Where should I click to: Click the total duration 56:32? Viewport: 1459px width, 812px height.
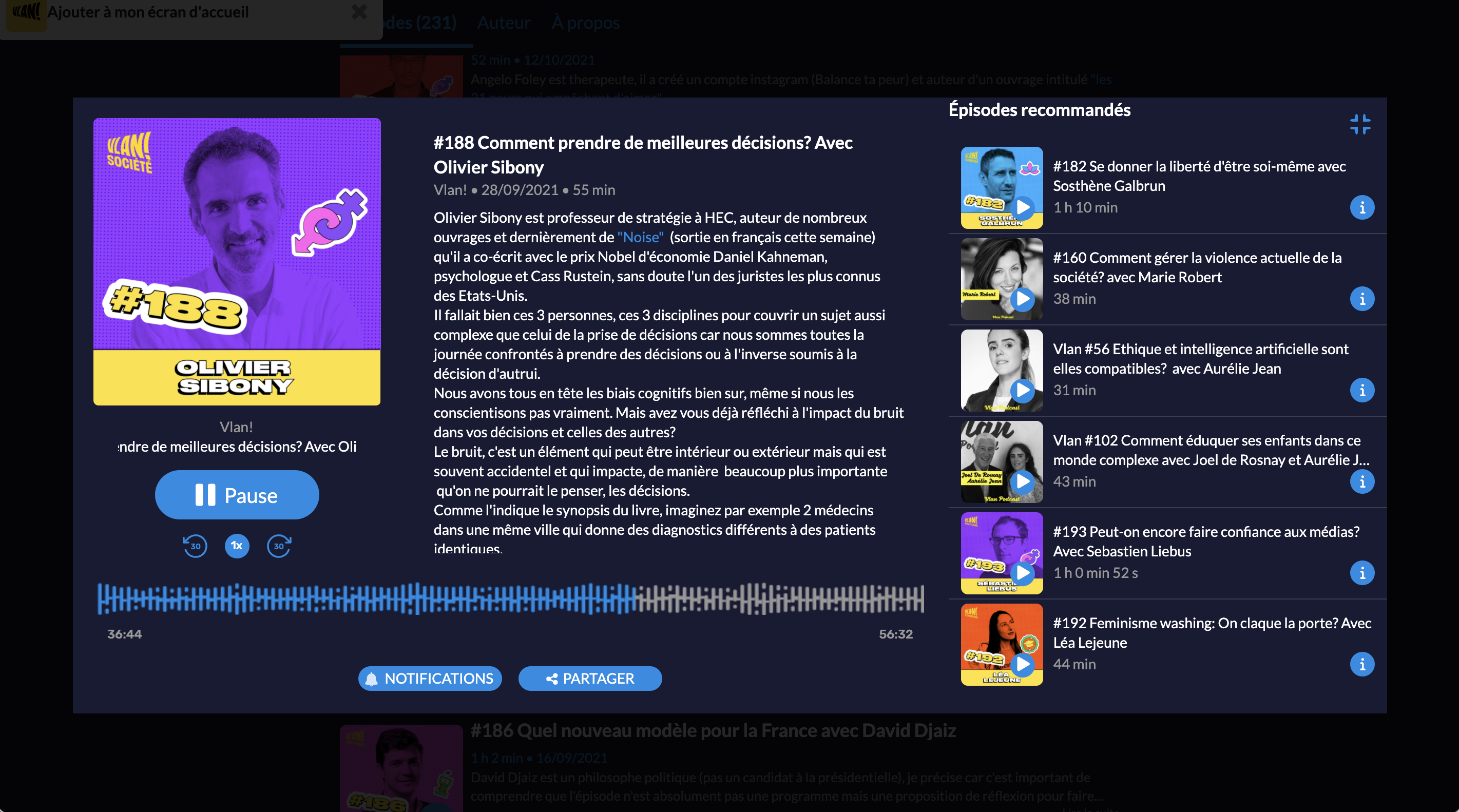pos(895,634)
